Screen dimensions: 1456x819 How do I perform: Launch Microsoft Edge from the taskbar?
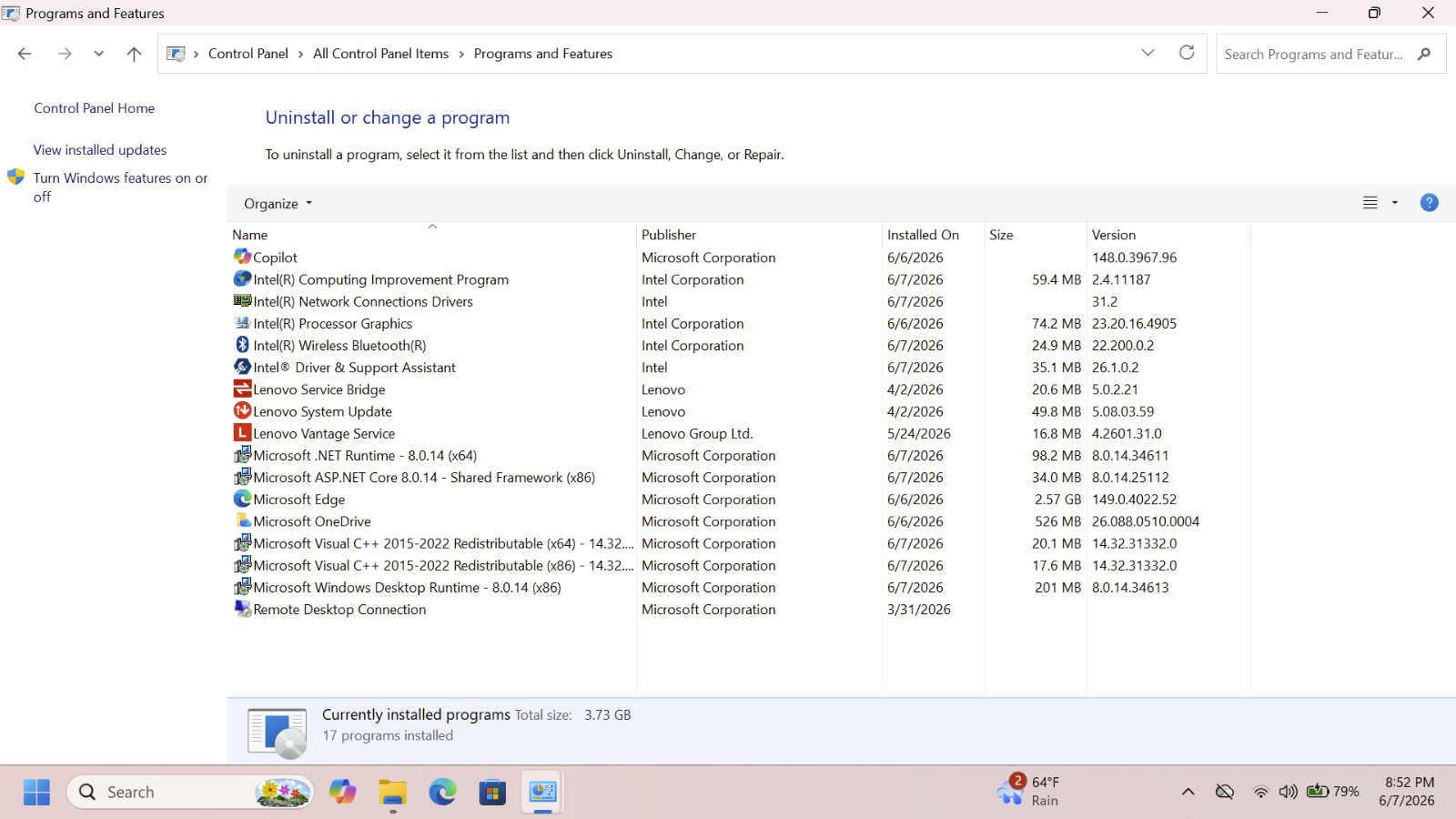click(443, 792)
